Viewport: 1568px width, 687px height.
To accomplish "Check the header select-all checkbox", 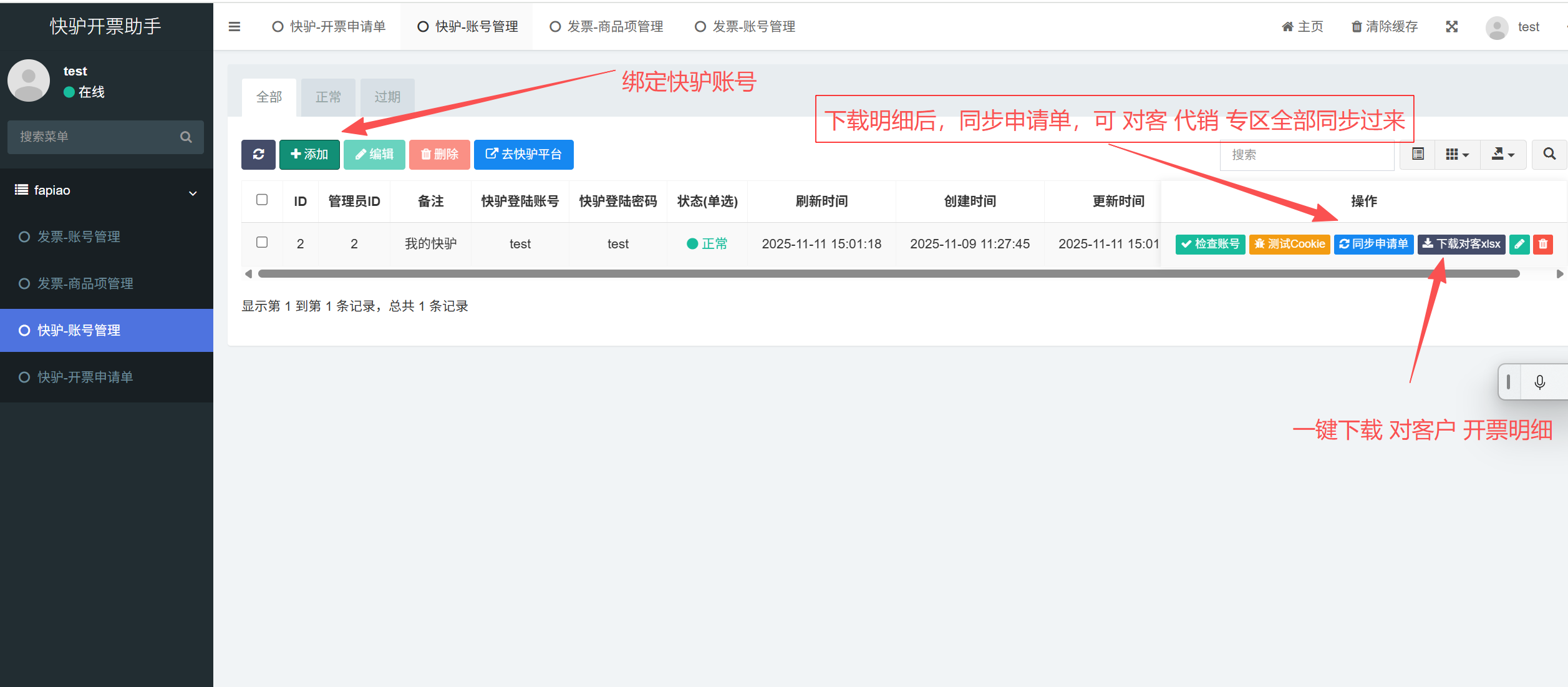I will [x=261, y=200].
